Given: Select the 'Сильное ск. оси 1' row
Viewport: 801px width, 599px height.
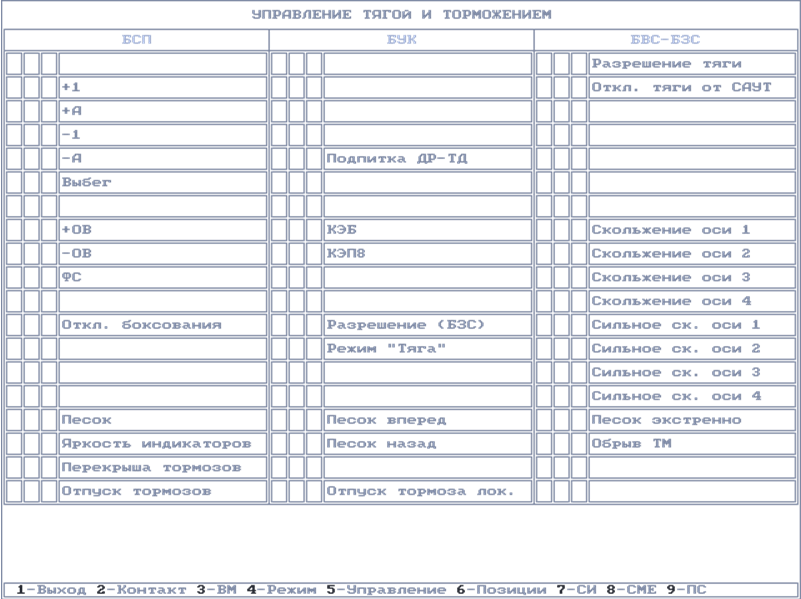Looking at the screenshot, I should 692,325.
